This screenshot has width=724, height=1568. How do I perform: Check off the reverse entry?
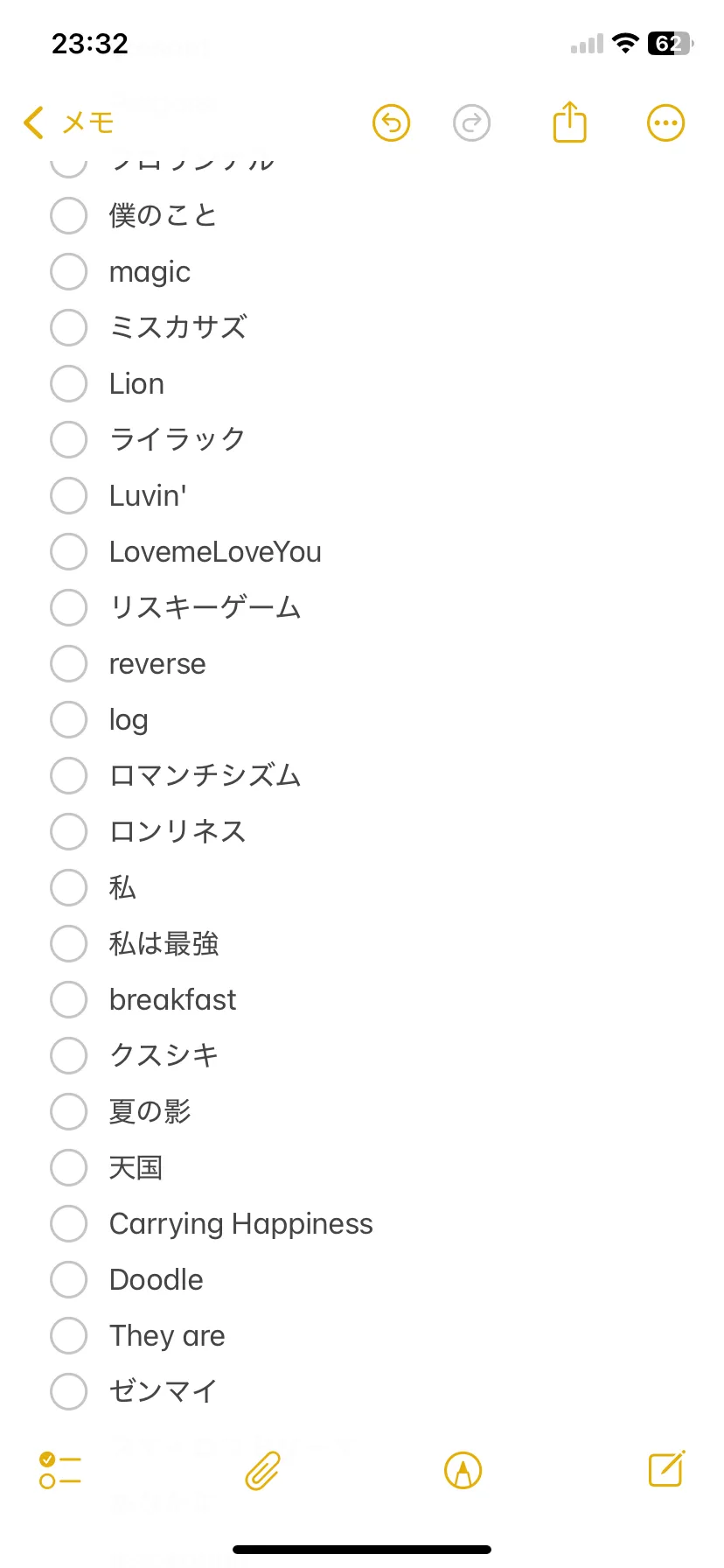[68, 663]
